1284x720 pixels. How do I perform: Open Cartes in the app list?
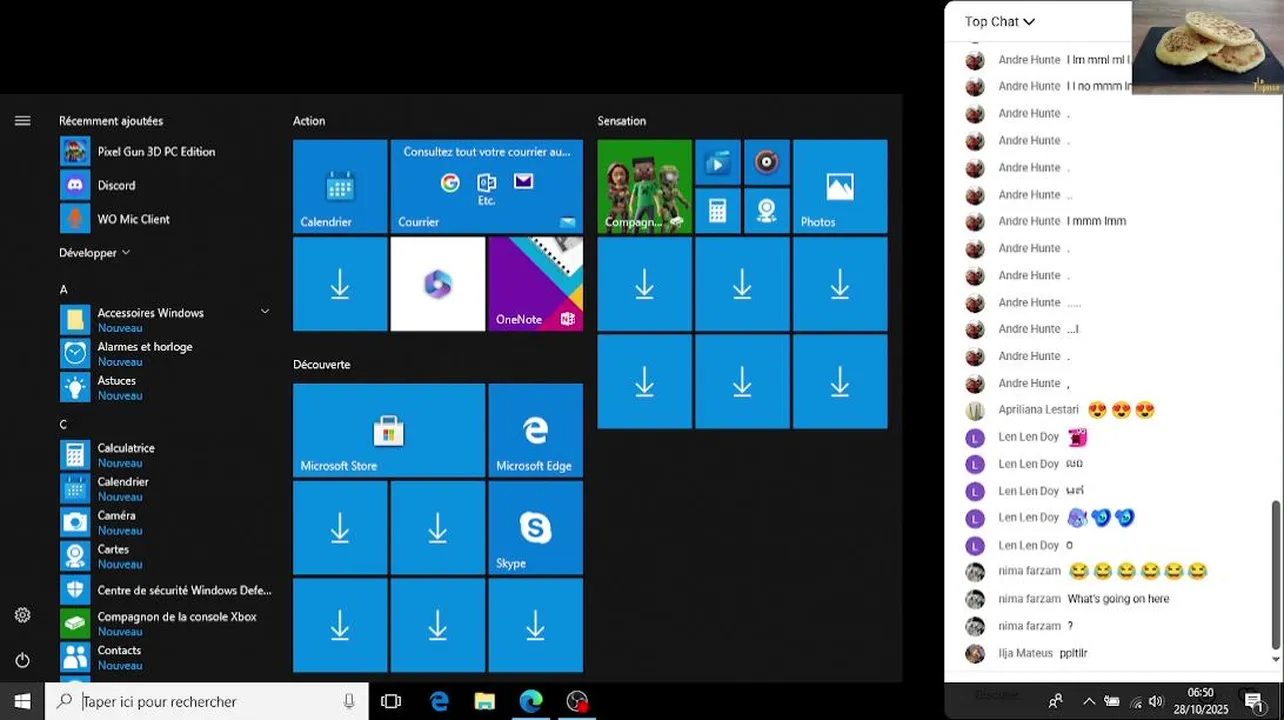pyautogui.click(x=166, y=556)
